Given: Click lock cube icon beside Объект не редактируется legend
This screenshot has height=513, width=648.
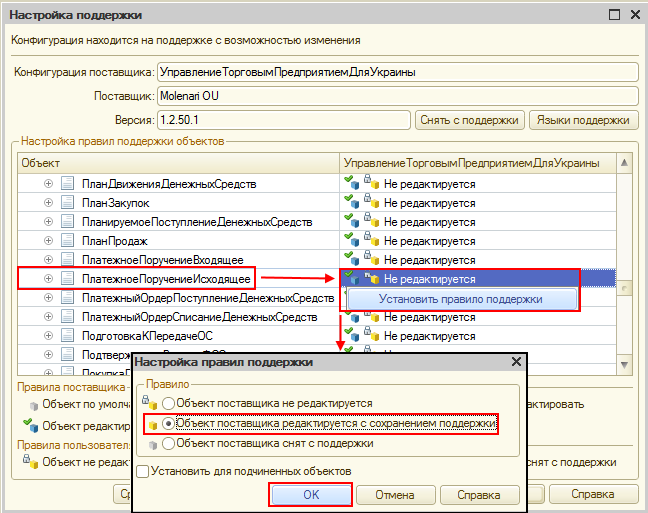Looking at the screenshot, I should coord(31,461).
